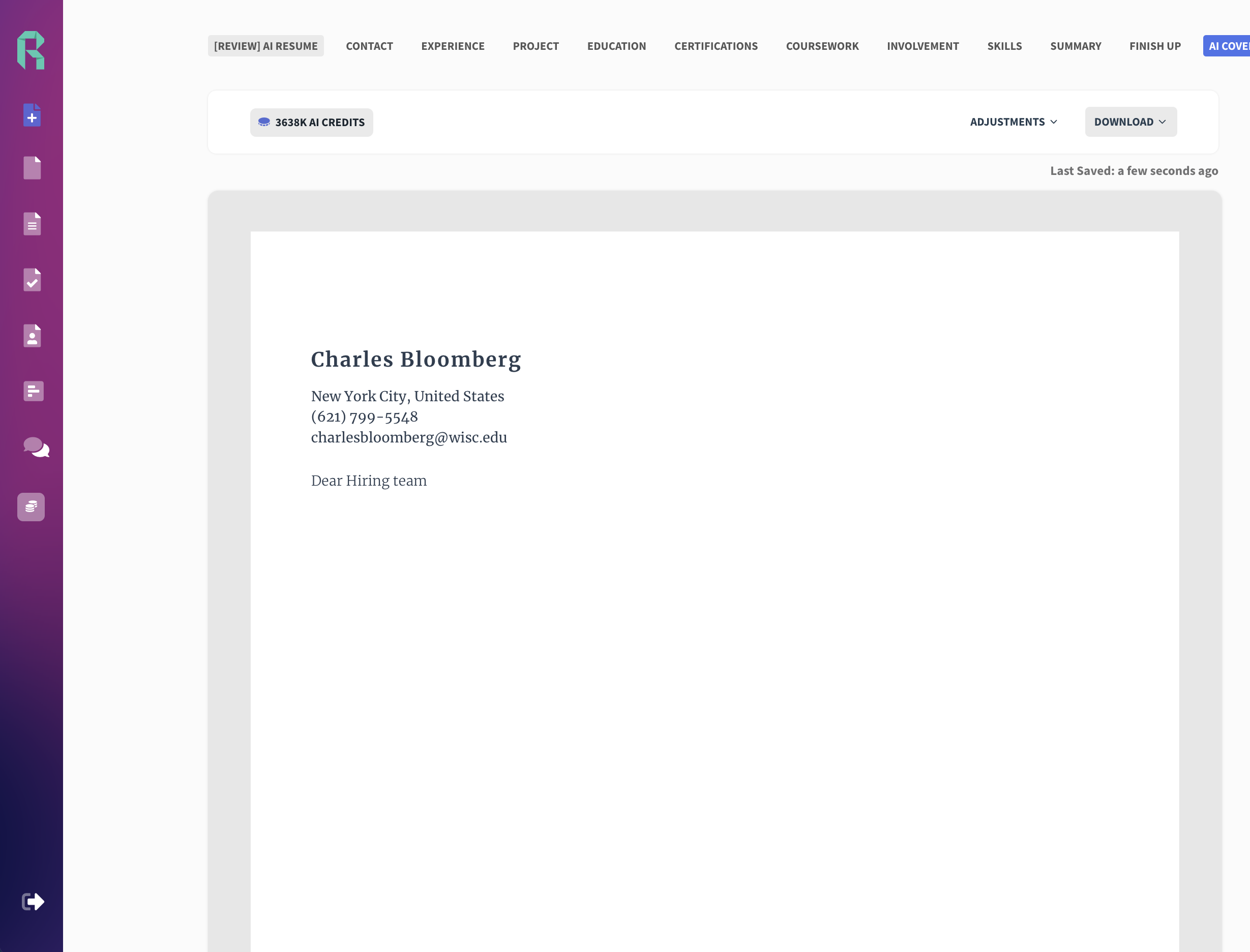Click inside the cover letter text area
Viewport: 1250px width, 952px height.
coord(715,600)
